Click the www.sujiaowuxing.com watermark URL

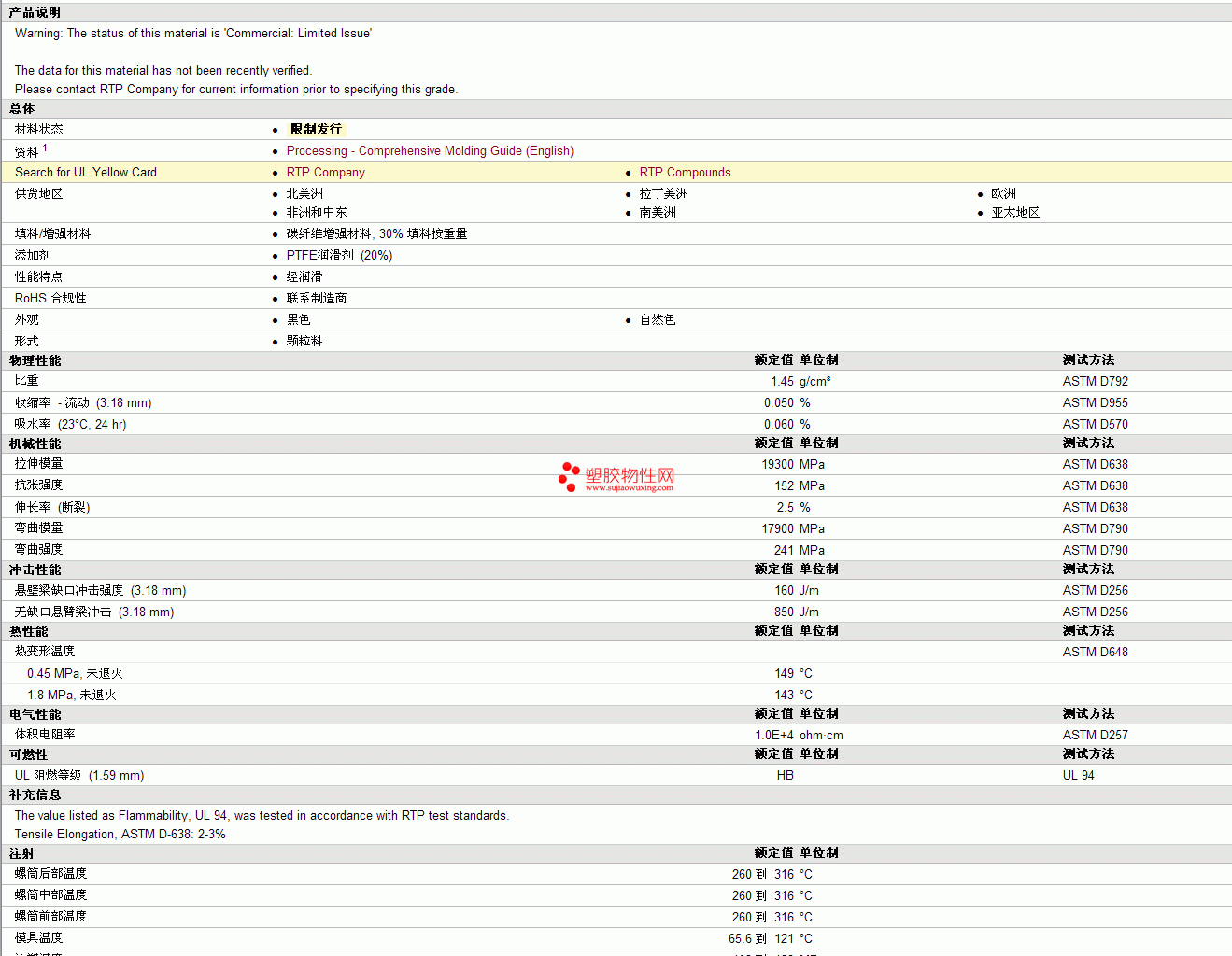pos(629,487)
